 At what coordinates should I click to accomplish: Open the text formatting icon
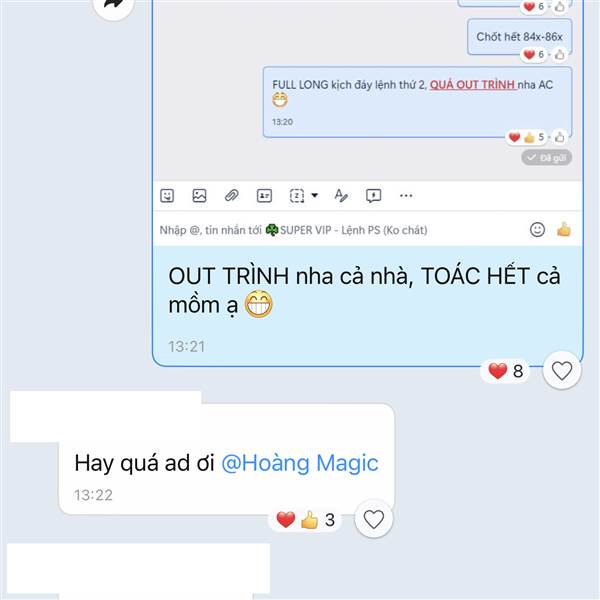coord(341,196)
